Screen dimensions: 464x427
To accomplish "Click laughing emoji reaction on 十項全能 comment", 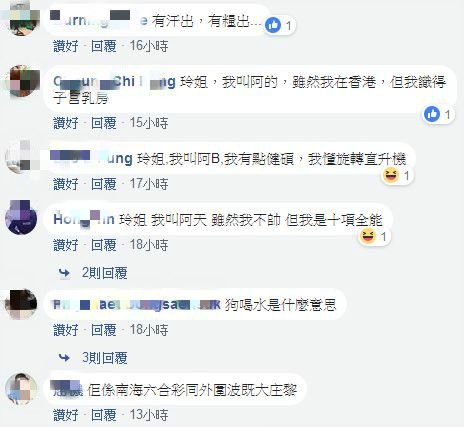I will coord(368,236).
